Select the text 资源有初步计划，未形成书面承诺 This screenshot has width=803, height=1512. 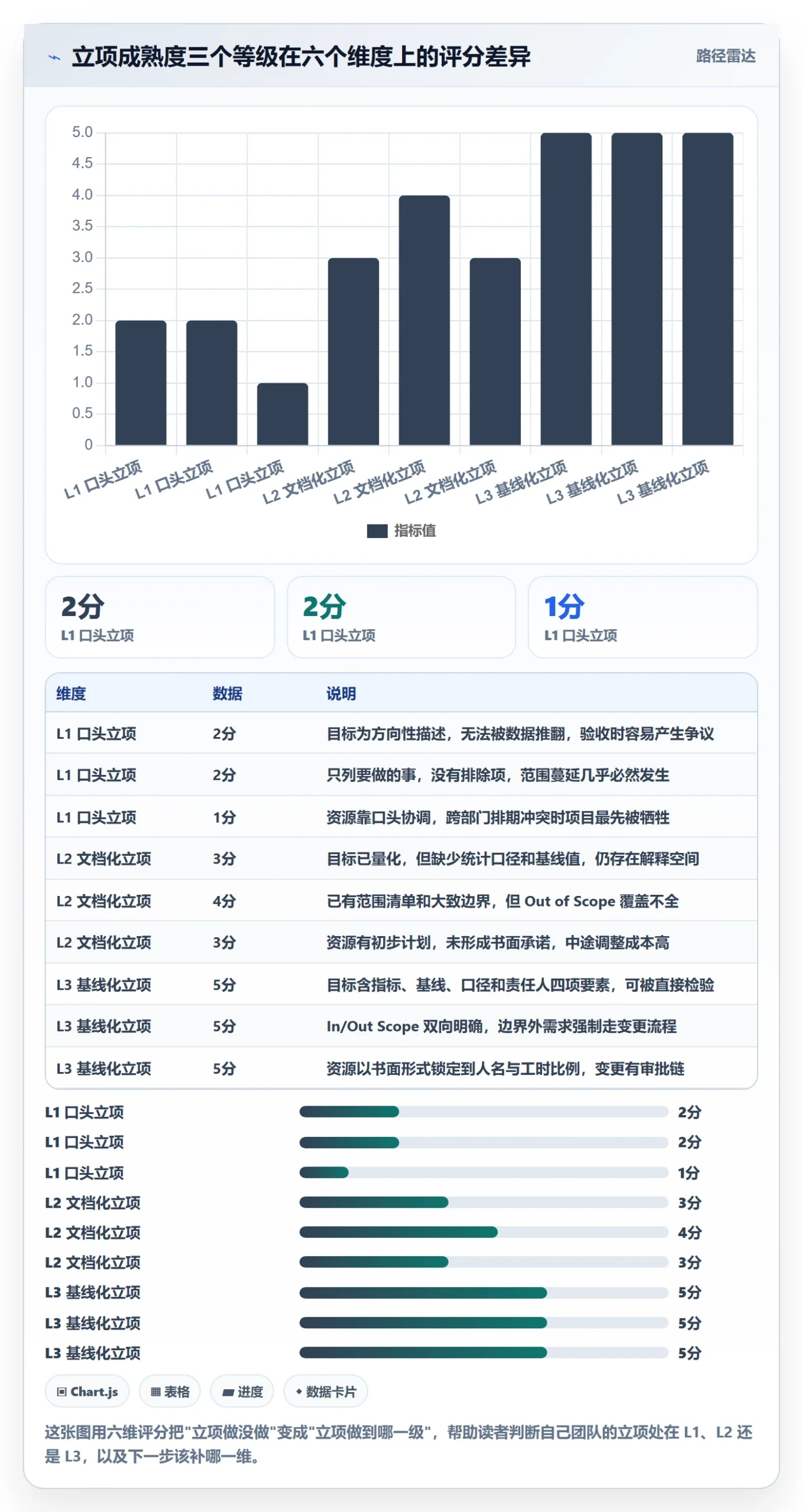pyautogui.click(x=438, y=943)
